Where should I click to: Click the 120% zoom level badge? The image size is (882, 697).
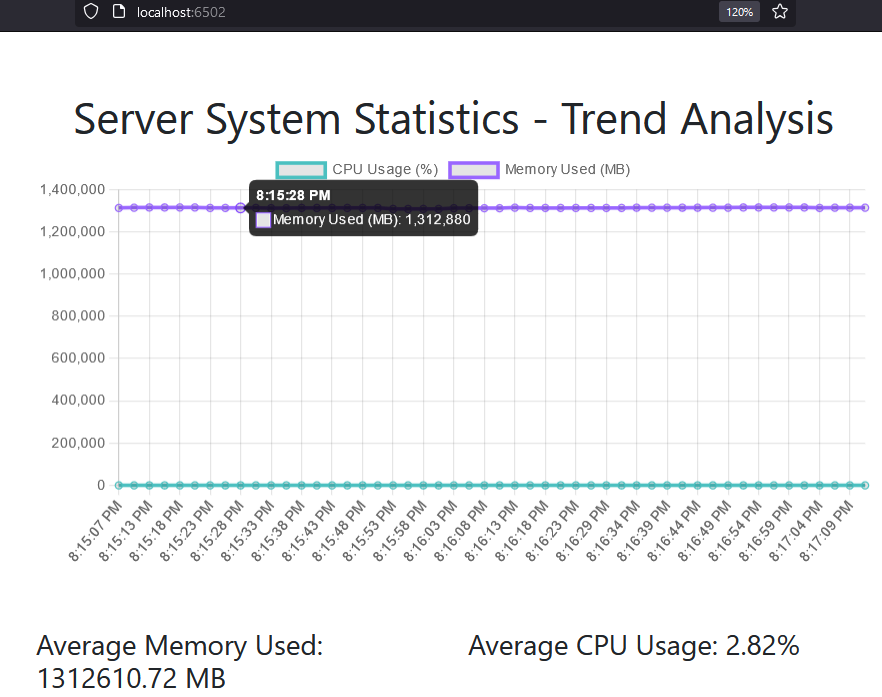(x=739, y=11)
